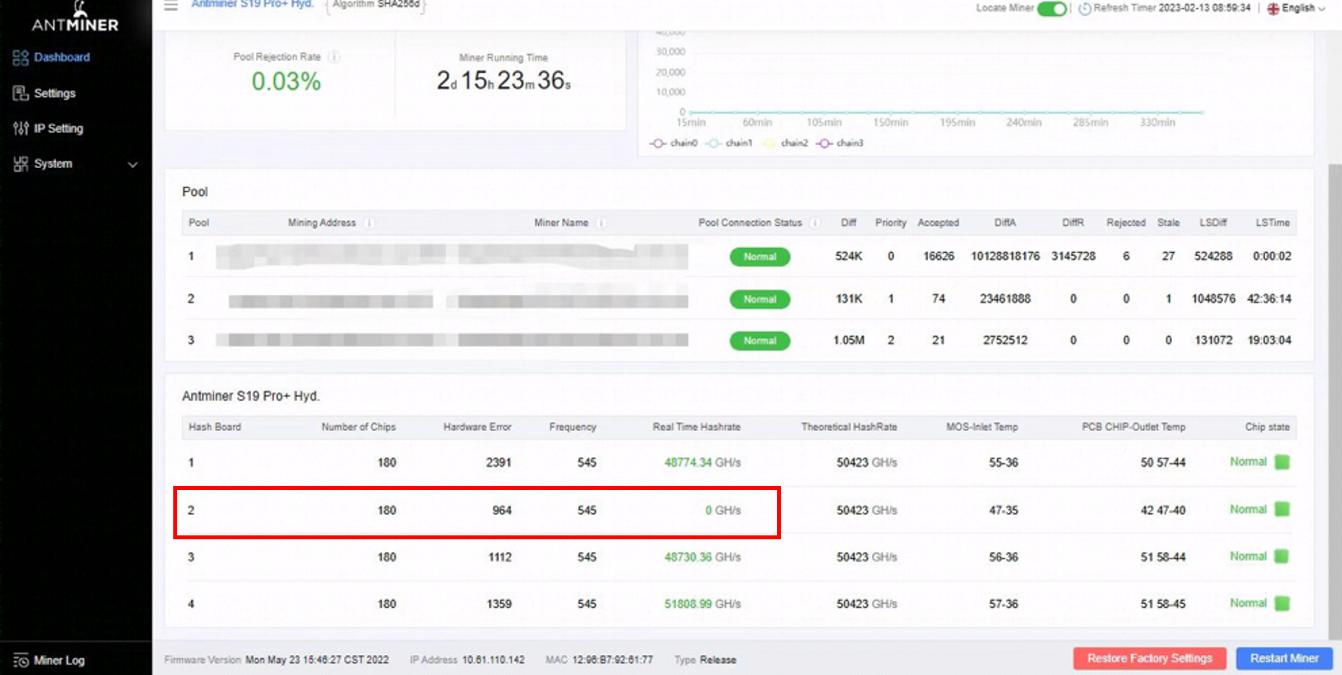Click the Restore Factory Settings button
Screen dimensions: 1342x675
(x=1150, y=658)
